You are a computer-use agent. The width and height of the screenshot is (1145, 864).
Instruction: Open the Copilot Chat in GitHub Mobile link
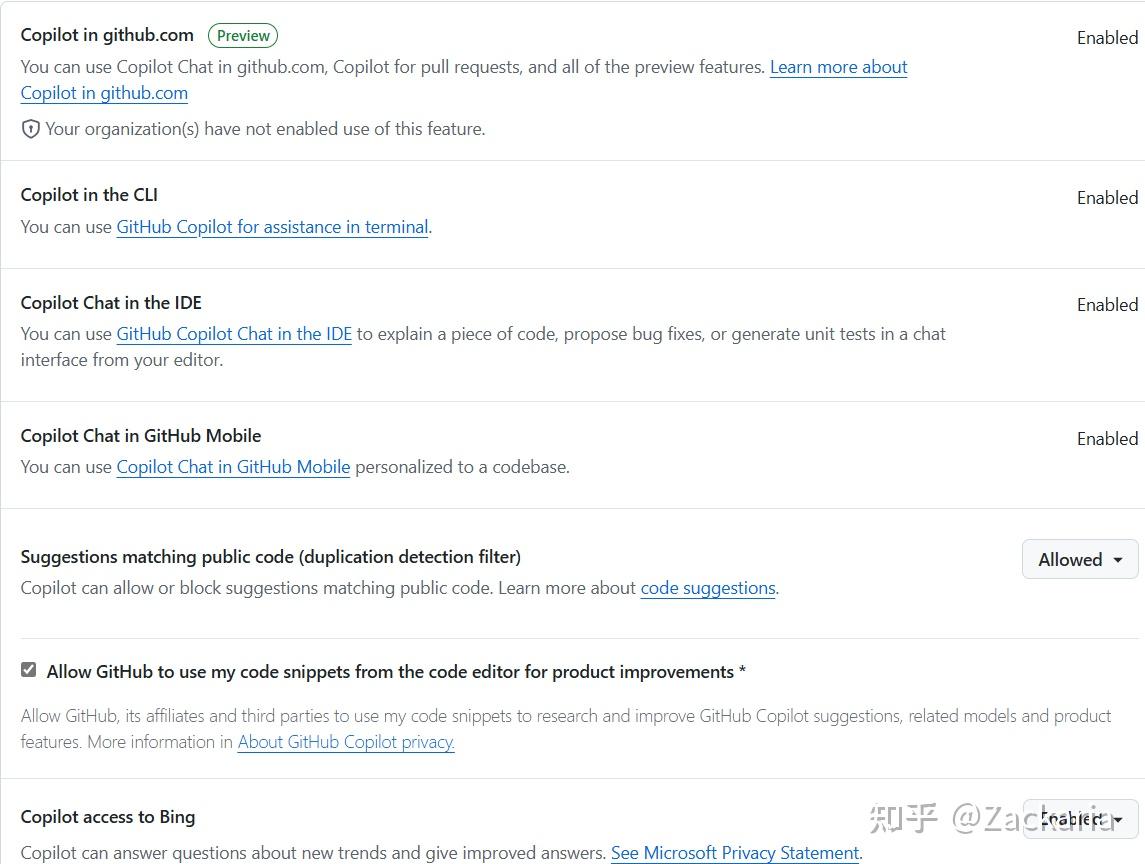[x=233, y=467]
